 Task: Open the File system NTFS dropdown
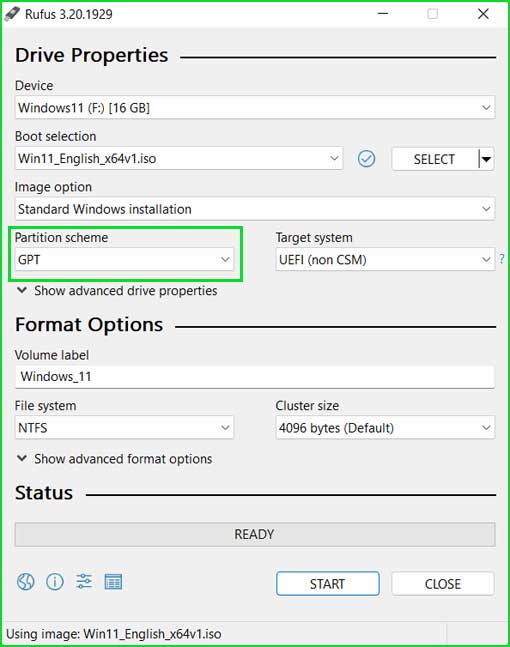(x=124, y=427)
